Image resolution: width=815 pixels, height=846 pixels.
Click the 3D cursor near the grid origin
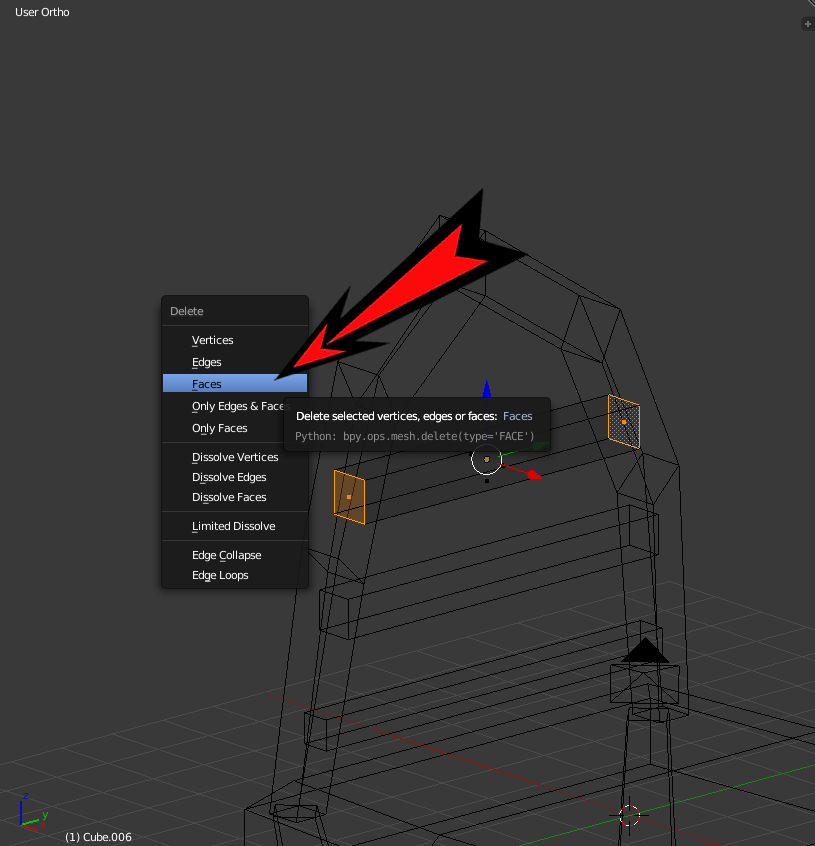(x=629, y=816)
